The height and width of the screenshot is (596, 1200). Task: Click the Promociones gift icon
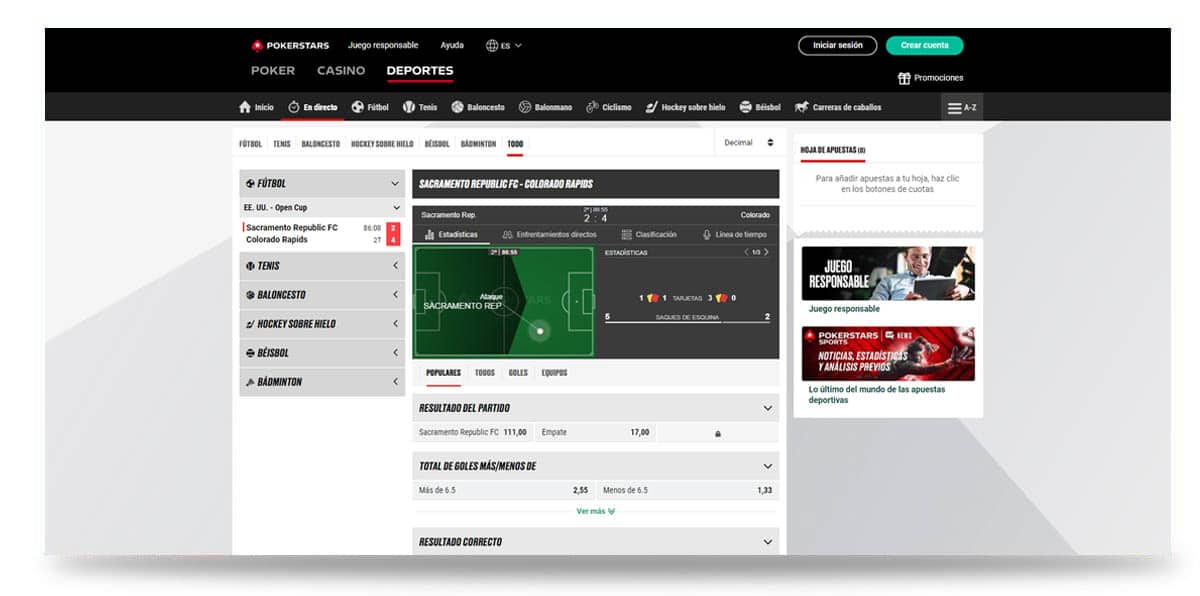coord(904,78)
